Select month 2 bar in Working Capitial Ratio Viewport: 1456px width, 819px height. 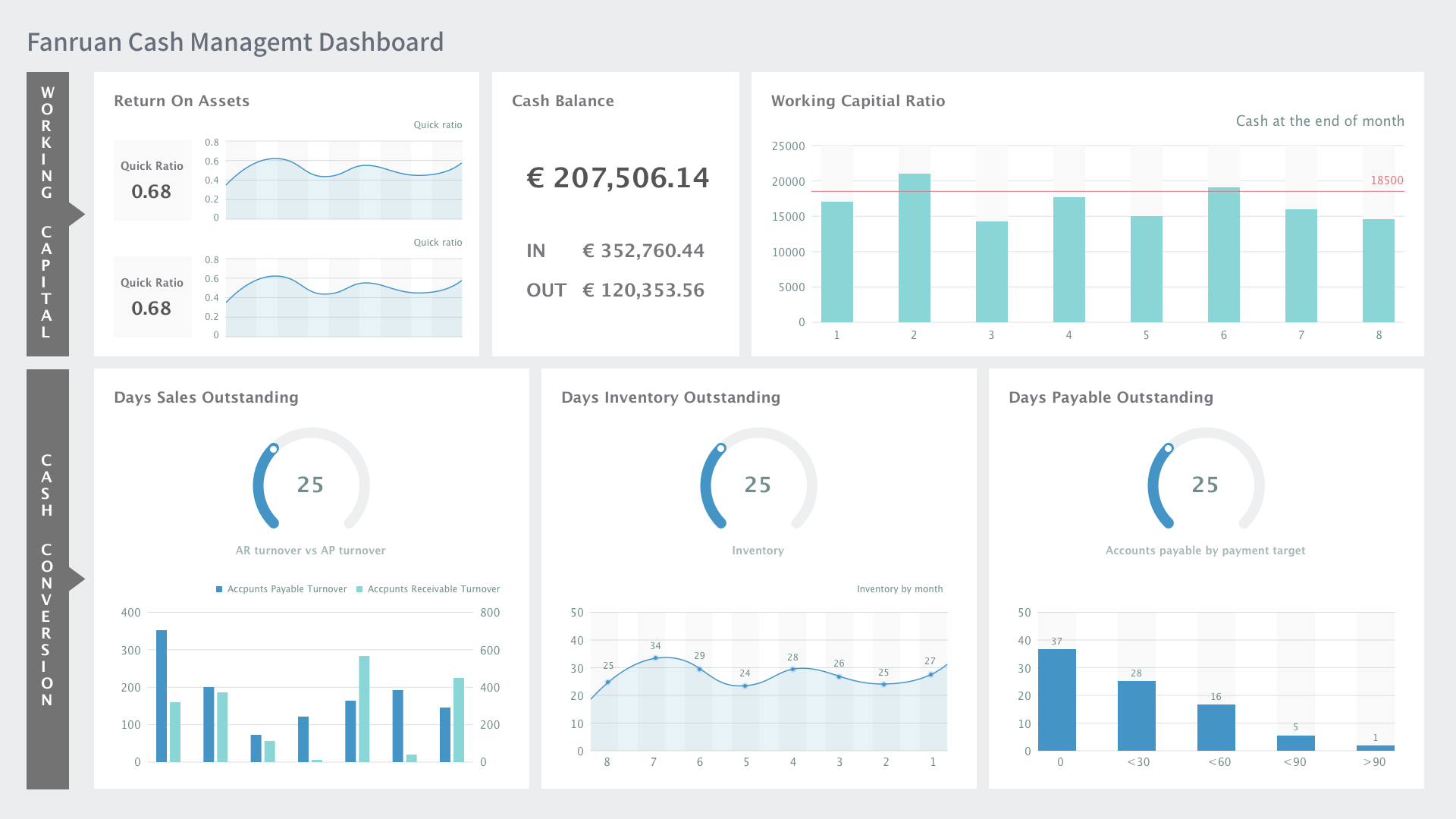click(x=914, y=247)
